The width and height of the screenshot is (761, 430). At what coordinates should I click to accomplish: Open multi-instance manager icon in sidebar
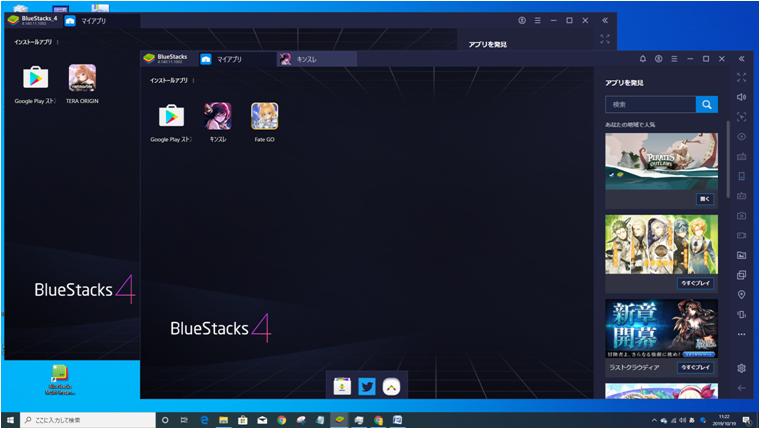pos(742,275)
